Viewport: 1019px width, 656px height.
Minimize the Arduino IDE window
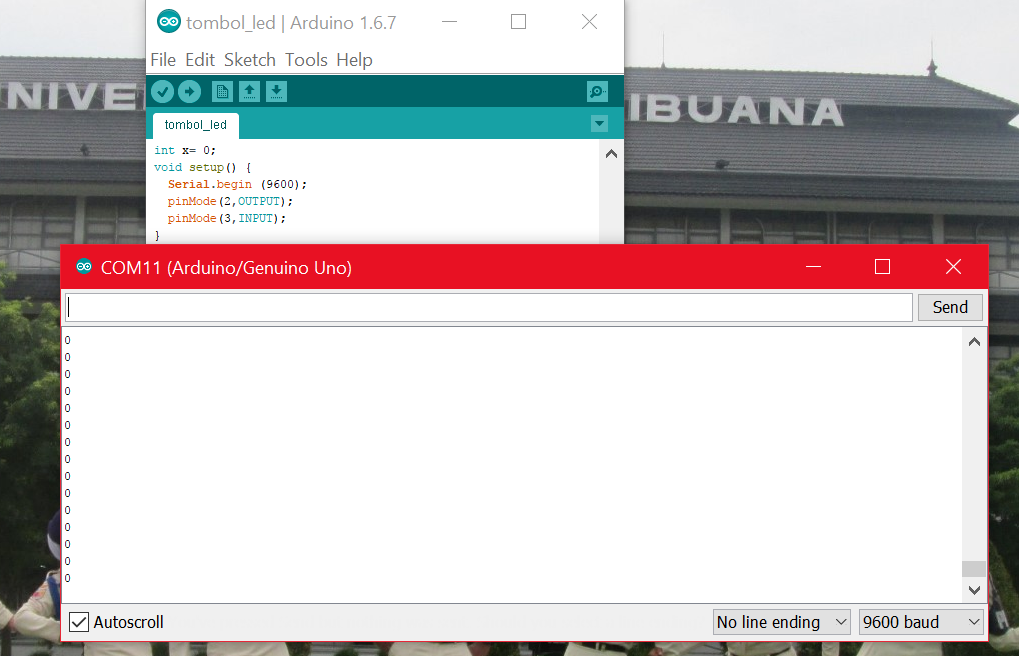click(450, 21)
